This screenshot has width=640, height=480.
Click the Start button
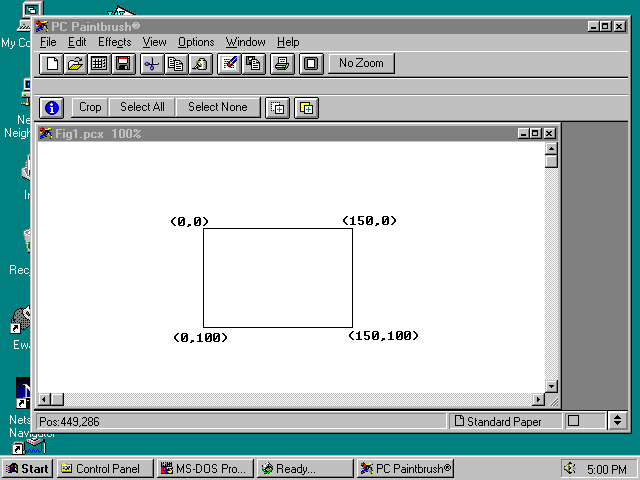27,469
